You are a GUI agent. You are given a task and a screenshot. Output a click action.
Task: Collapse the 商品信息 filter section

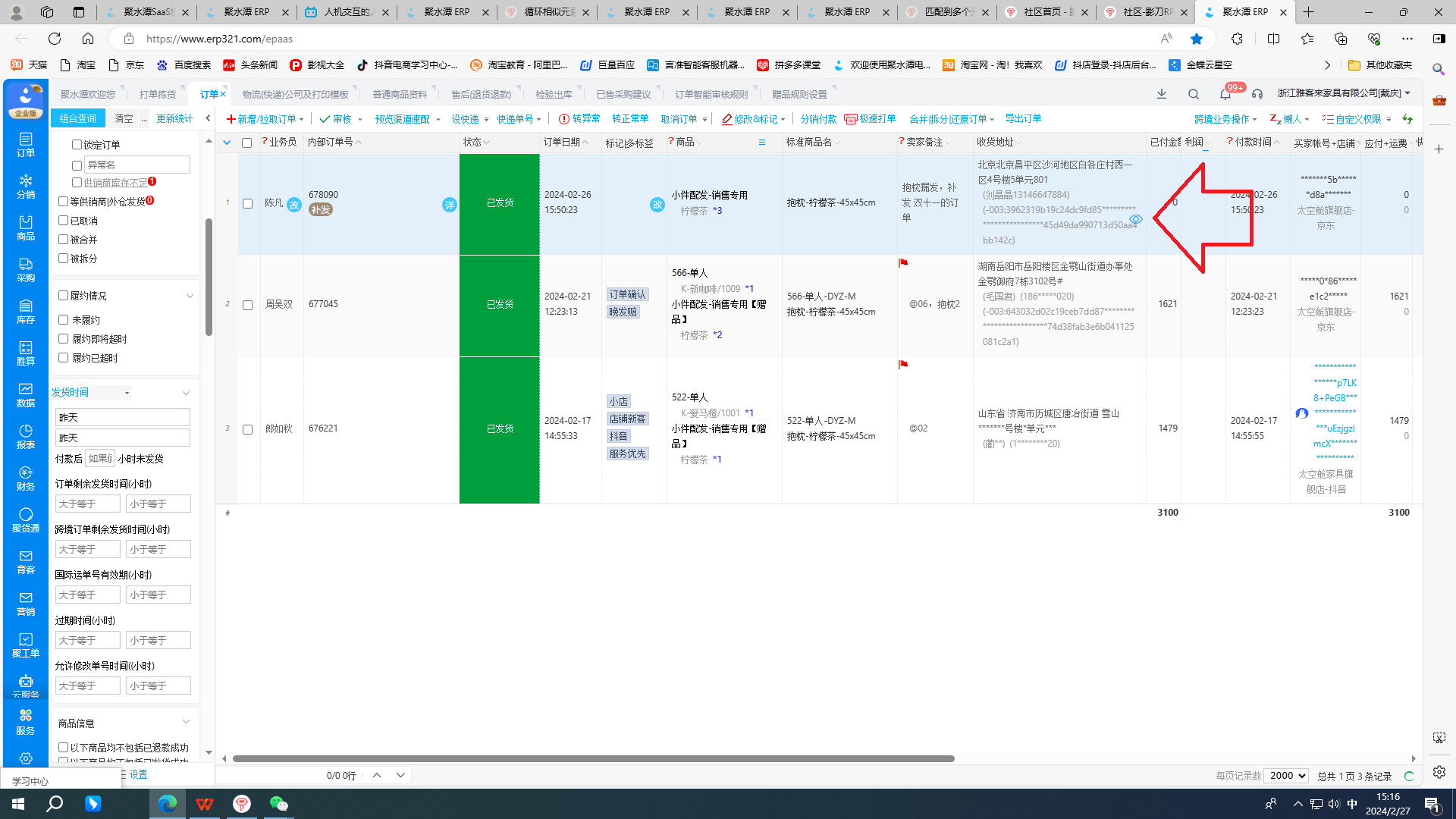[186, 722]
